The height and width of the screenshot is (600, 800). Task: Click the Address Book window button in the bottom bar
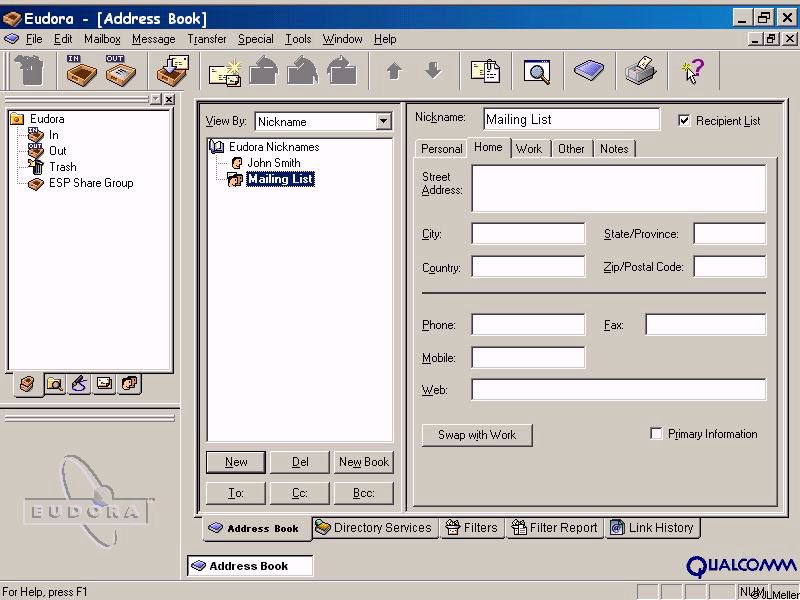[250, 566]
